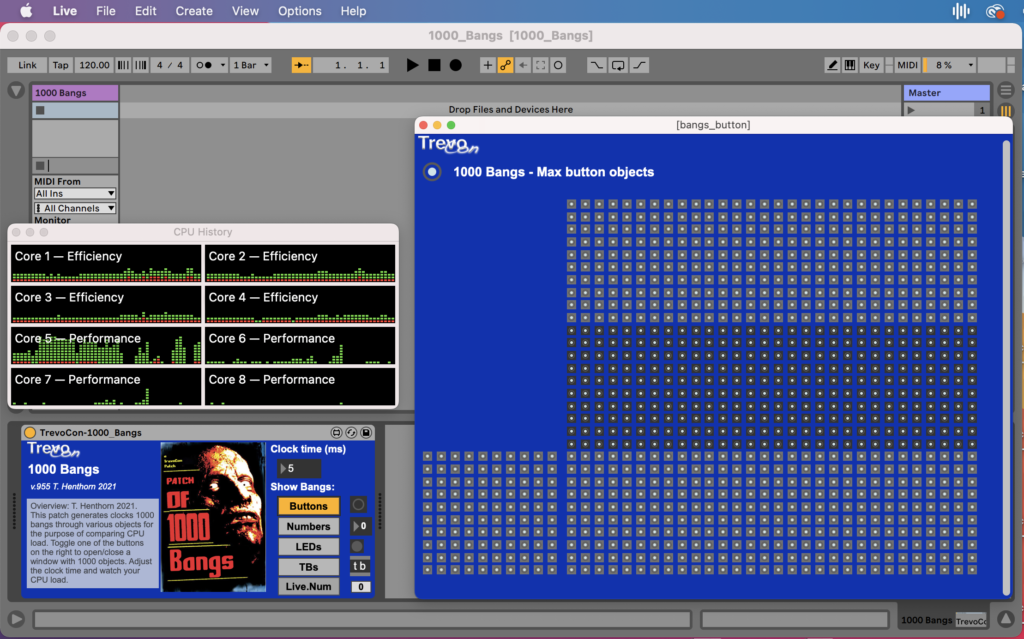Screen dimensions: 1024x639
Task: Select the Master track title
Action: [946, 93]
